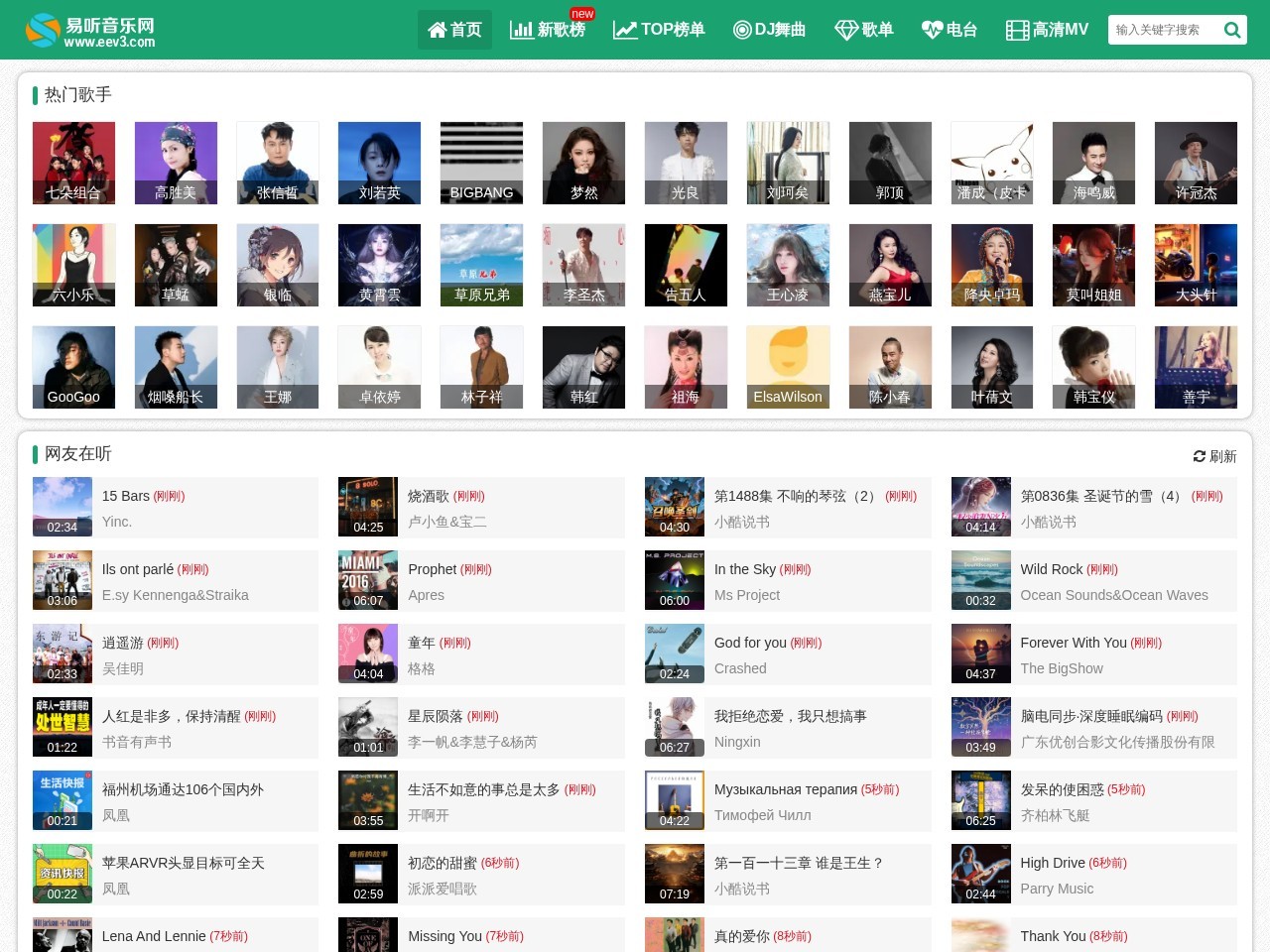Click the keyword search input field
The image size is (1270, 952).
[x=1161, y=30]
